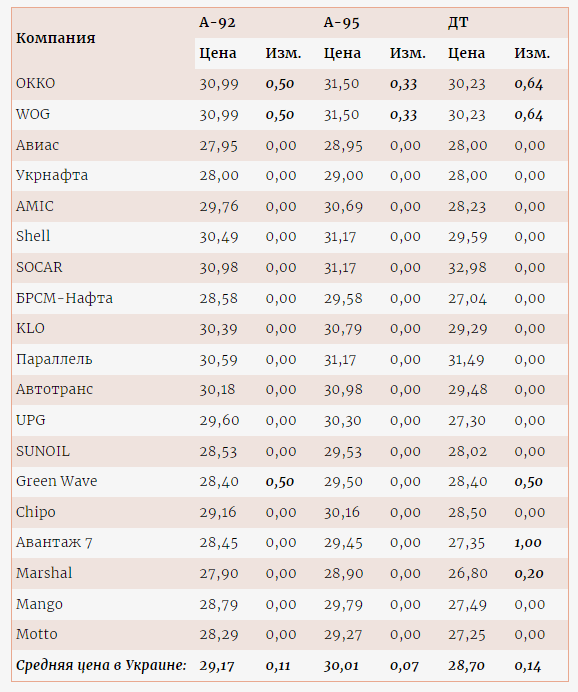The height and width of the screenshot is (692, 578).
Task: Click the Green Wave company name
Action: click(56, 481)
